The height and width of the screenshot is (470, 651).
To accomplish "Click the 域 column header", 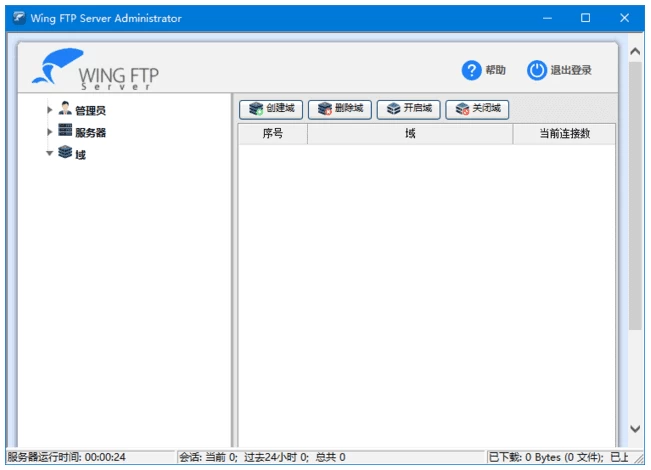I will [x=410, y=134].
